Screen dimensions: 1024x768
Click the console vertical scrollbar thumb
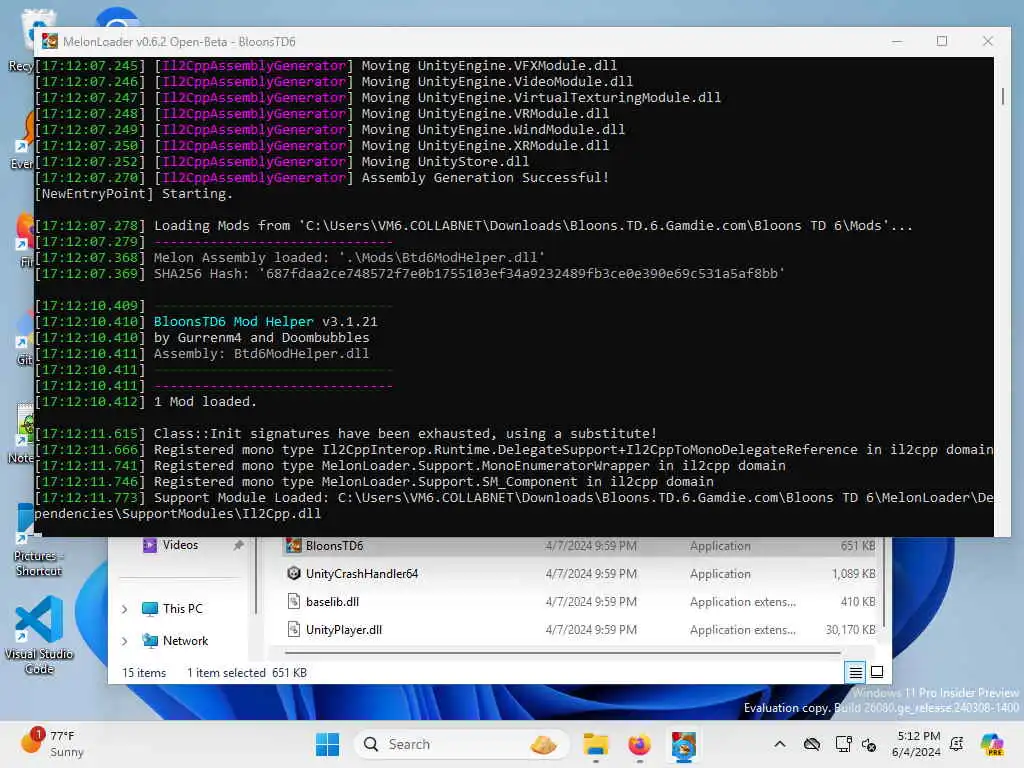tap(1002, 96)
